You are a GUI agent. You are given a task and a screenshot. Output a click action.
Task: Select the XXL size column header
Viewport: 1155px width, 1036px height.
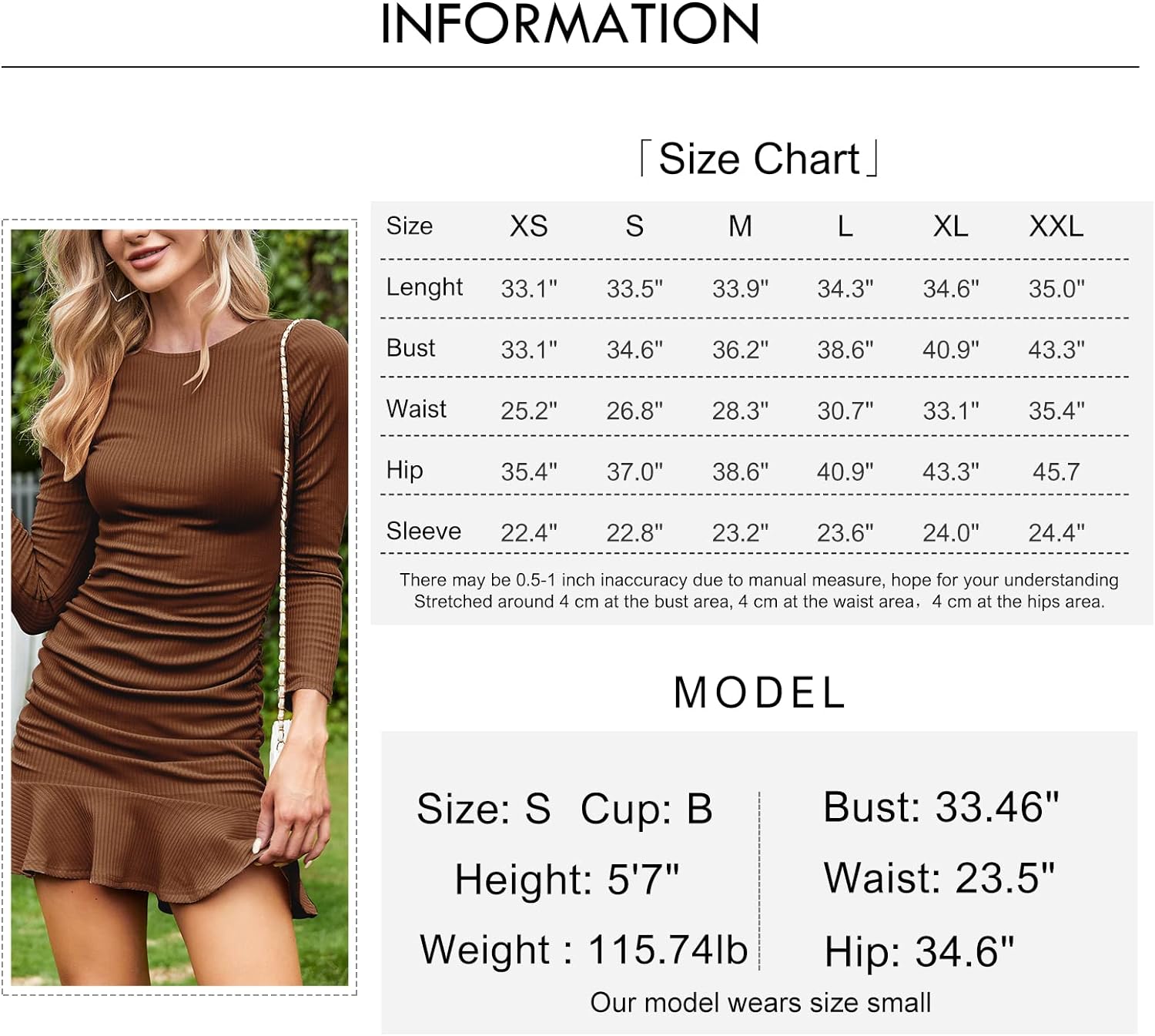[1056, 226]
